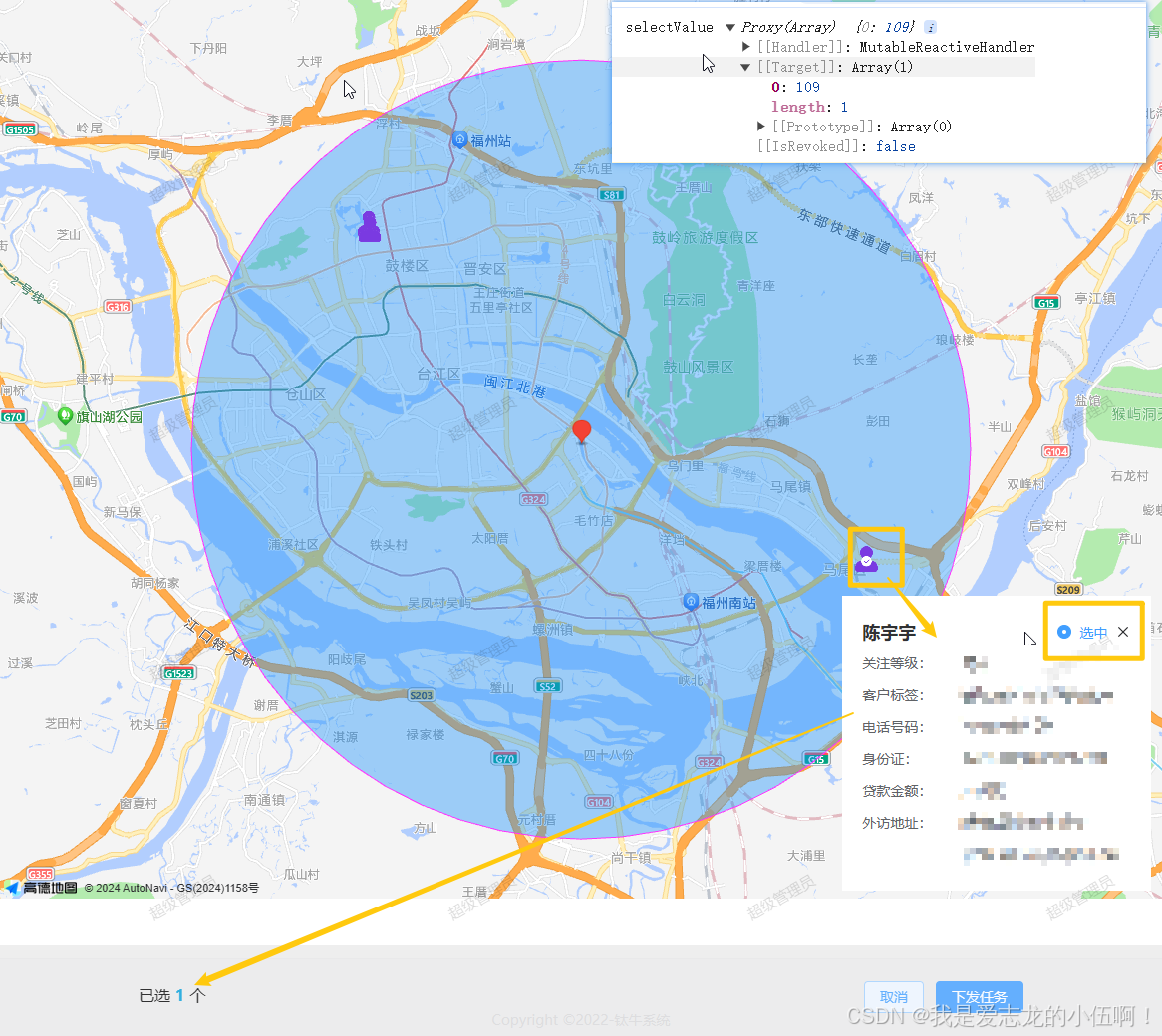The width and height of the screenshot is (1162, 1036).
Task: Expand the [[Handler]] MutableReactiveHandler entry
Action: pos(746,47)
